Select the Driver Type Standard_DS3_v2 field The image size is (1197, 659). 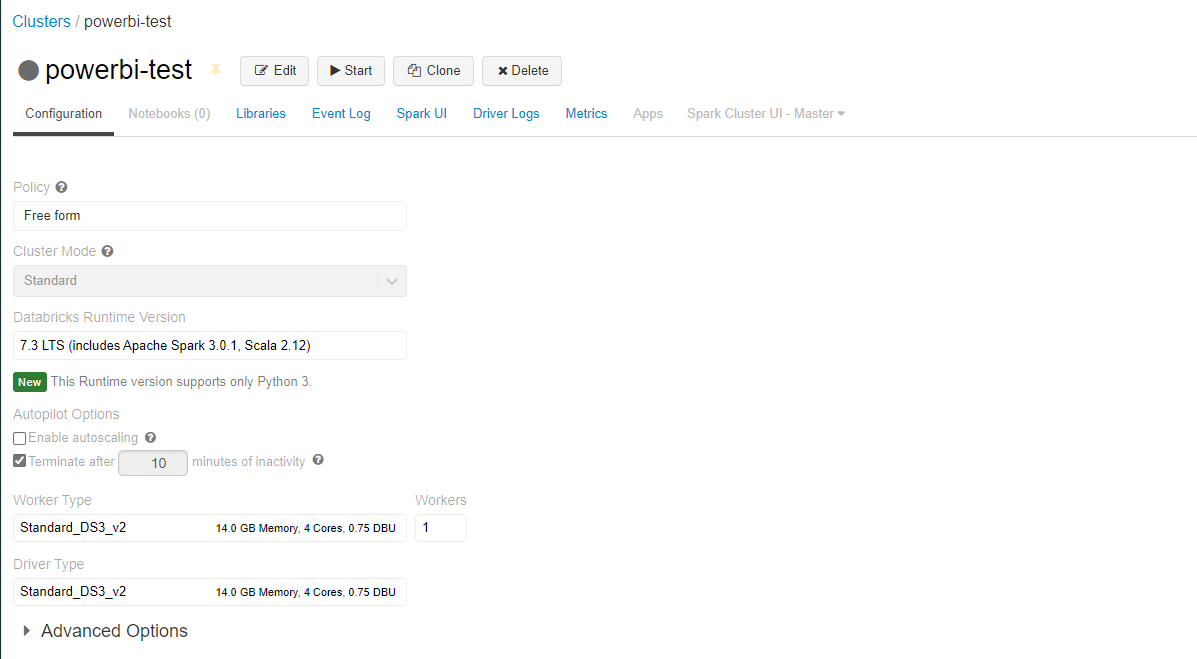click(x=210, y=592)
